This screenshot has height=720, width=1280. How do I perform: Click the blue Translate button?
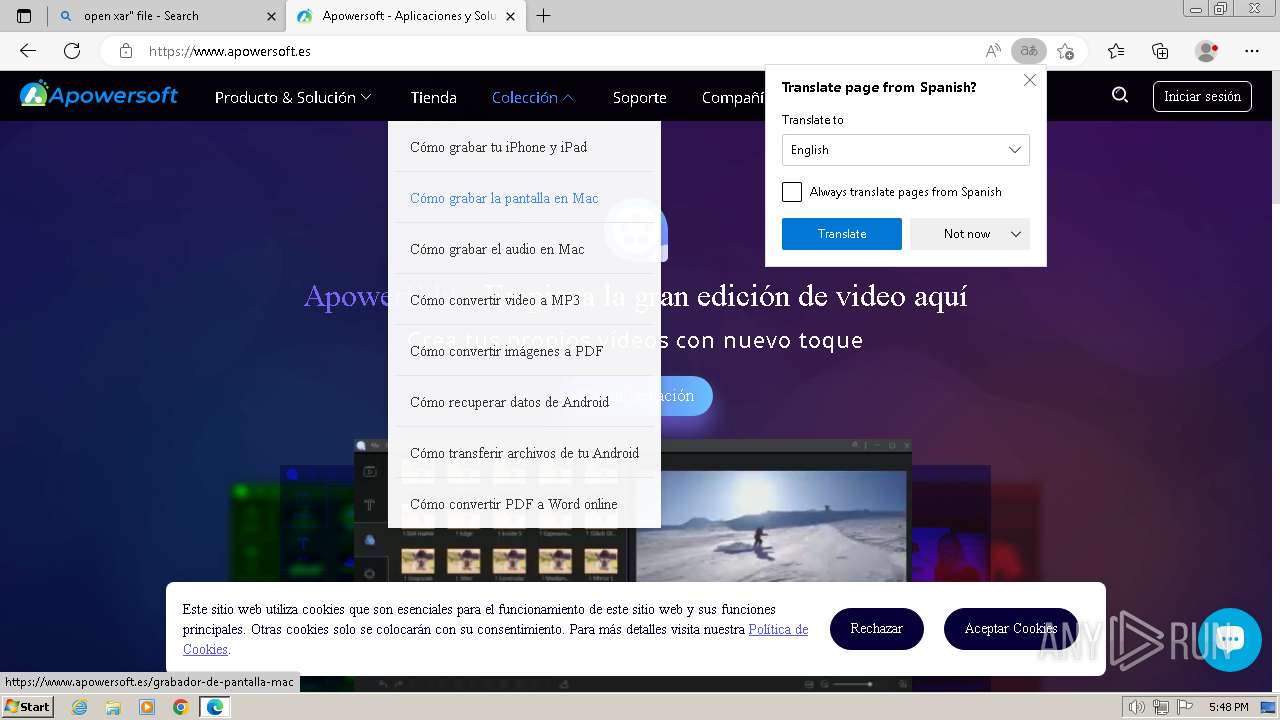coord(842,234)
